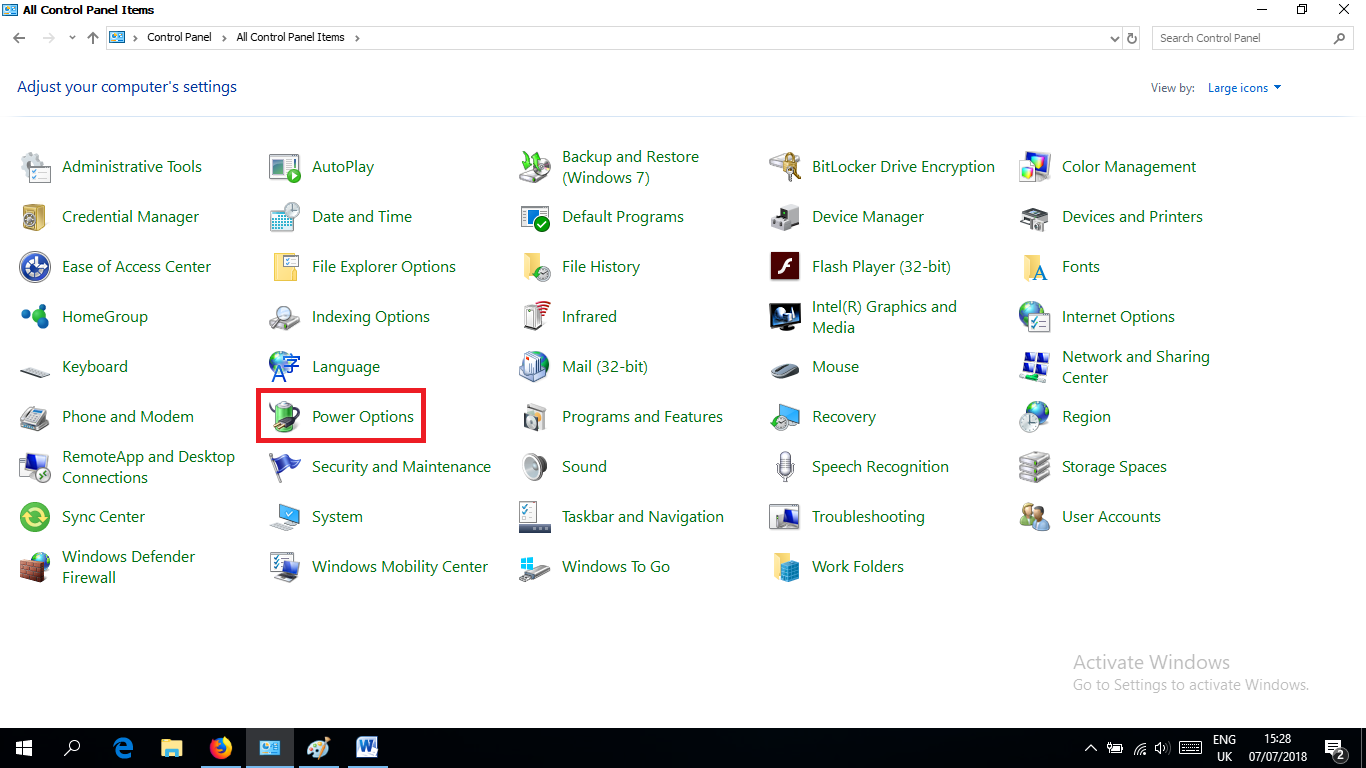1366x768 pixels.
Task: Show hidden system tray icons
Action: coord(1090,748)
